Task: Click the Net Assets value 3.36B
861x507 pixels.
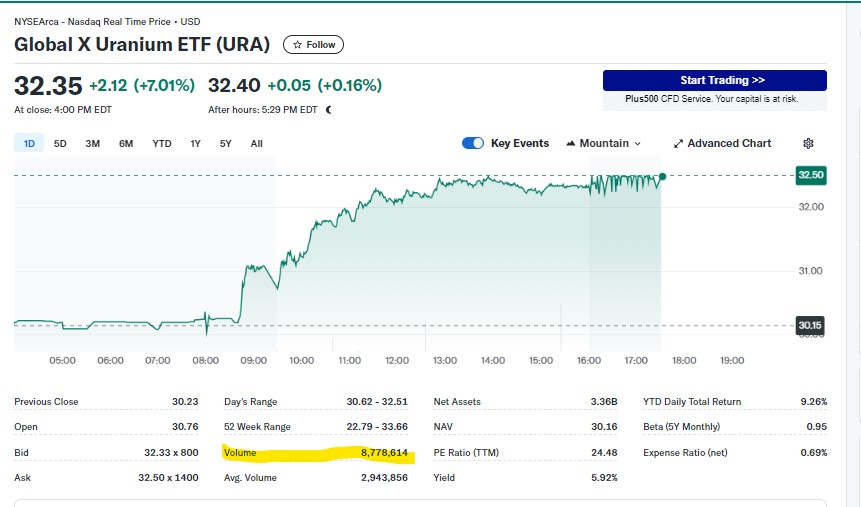Action: point(604,402)
